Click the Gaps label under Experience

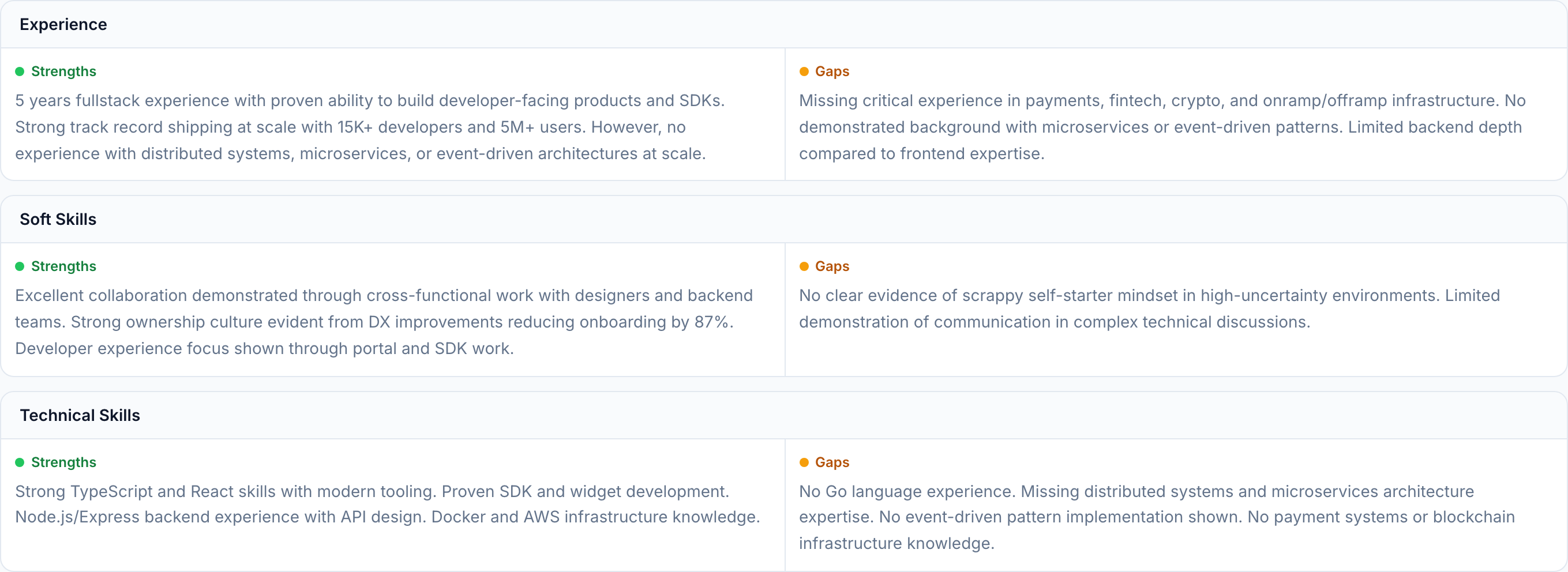831,72
